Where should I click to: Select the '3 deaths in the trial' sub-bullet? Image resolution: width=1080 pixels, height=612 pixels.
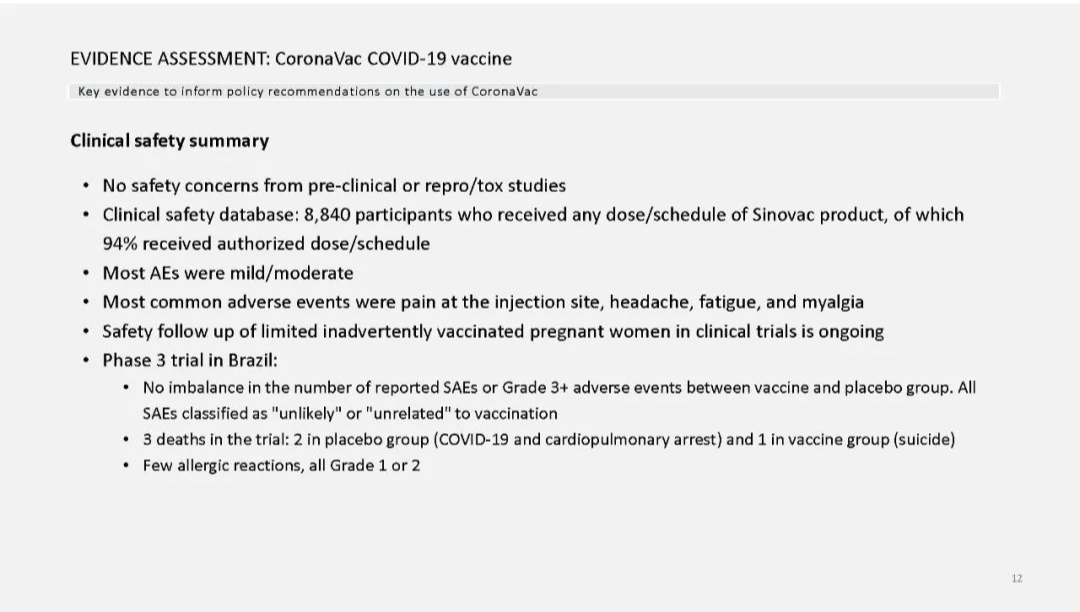[549, 439]
